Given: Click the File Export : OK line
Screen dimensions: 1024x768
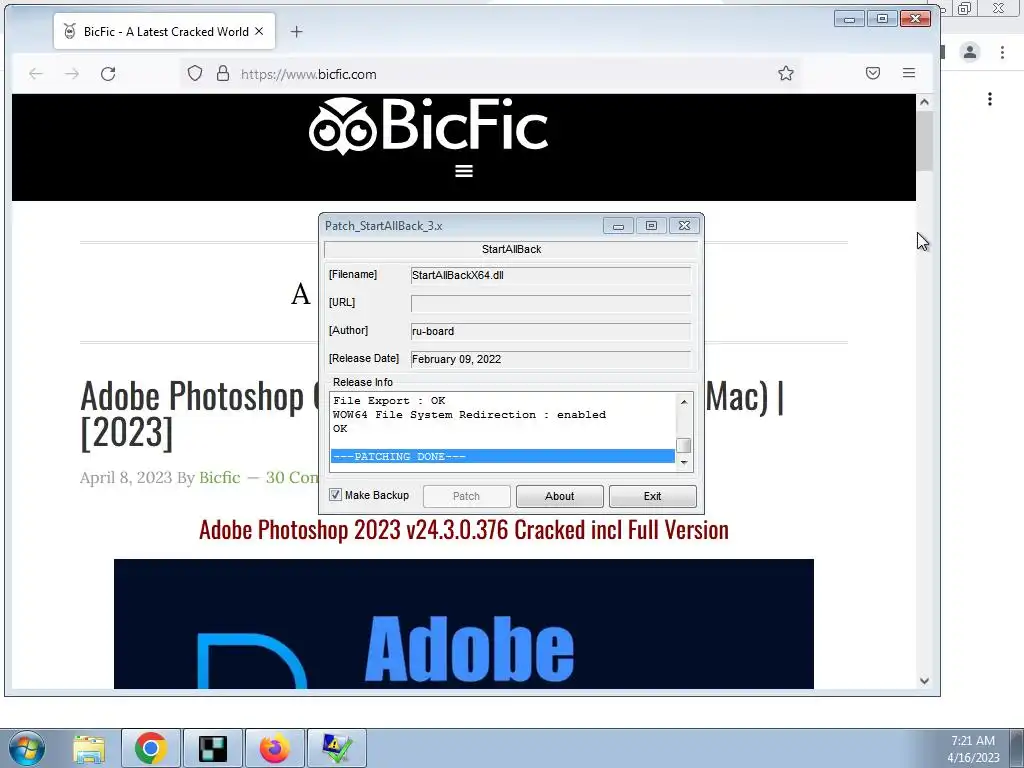Looking at the screenshot, I should [389, 400].
